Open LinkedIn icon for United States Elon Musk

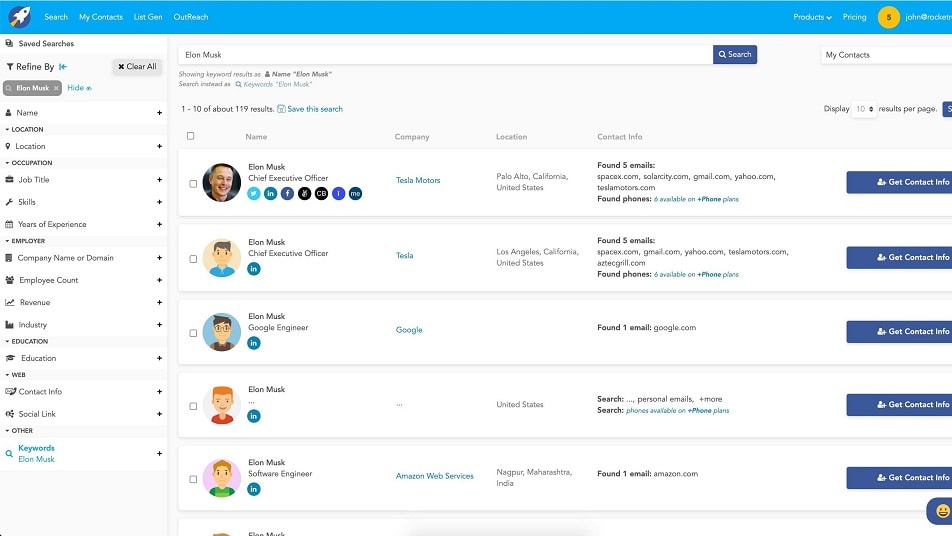254,416
